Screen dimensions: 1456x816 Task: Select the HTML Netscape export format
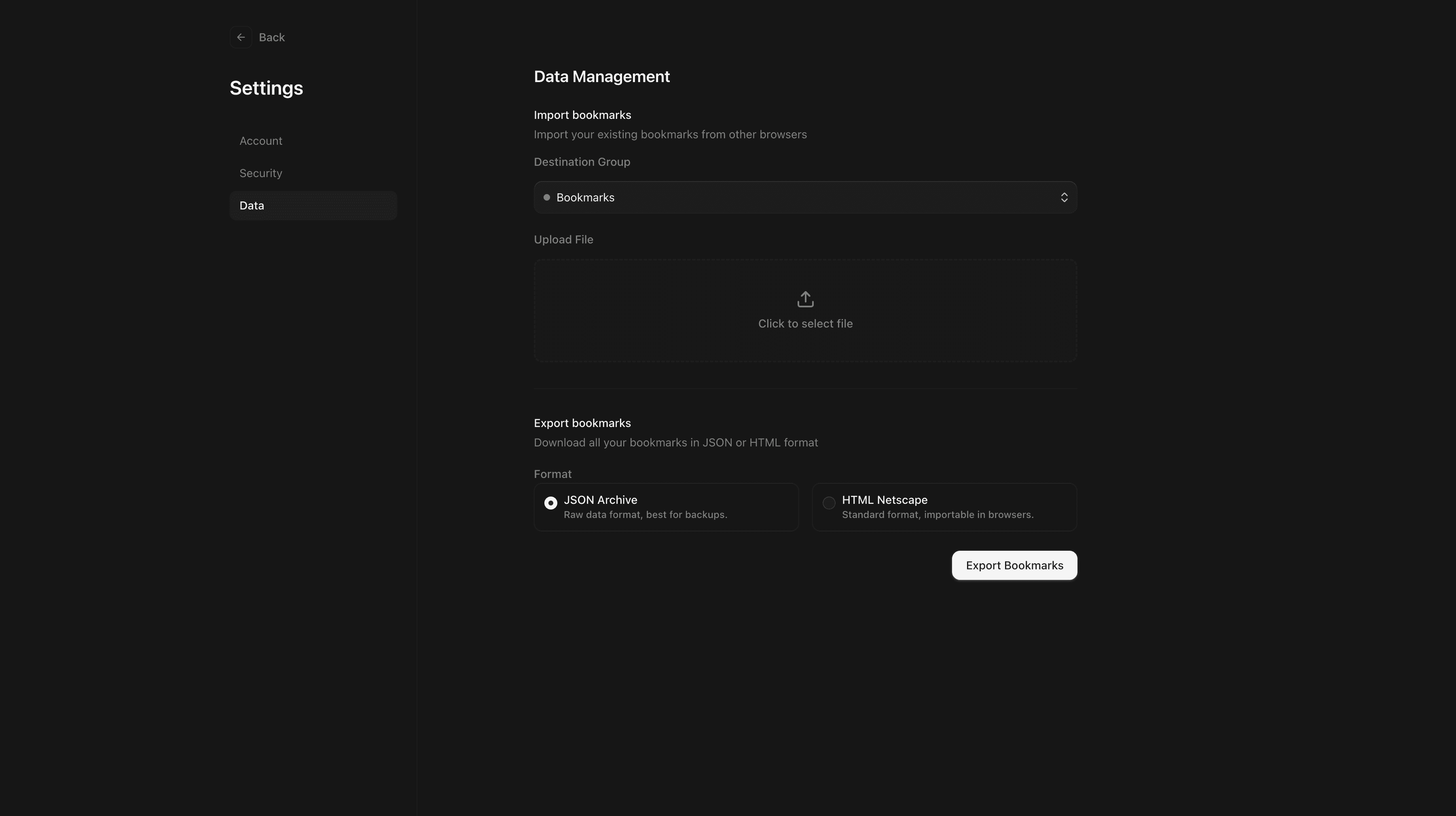point(944,506)
